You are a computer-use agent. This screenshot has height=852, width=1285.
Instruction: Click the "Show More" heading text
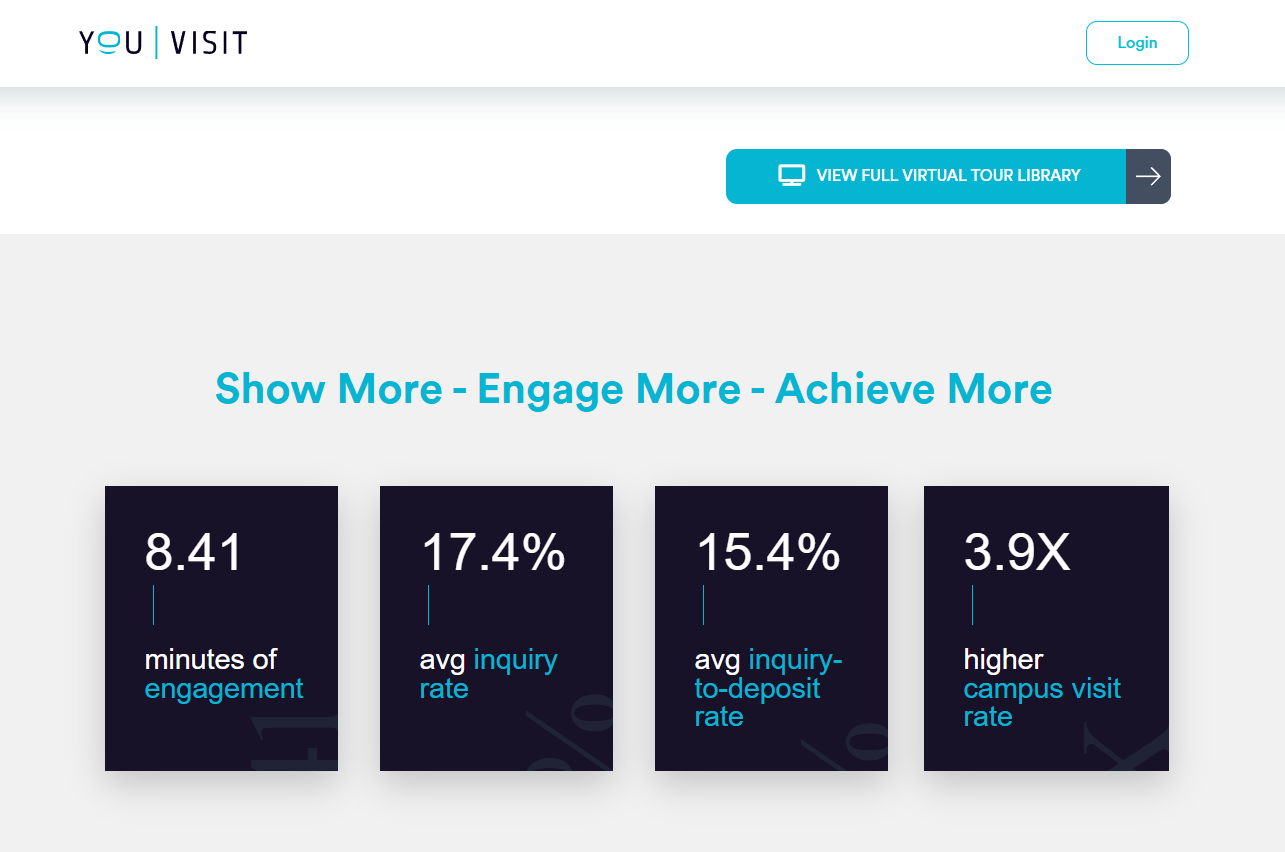tap(328, 389)
